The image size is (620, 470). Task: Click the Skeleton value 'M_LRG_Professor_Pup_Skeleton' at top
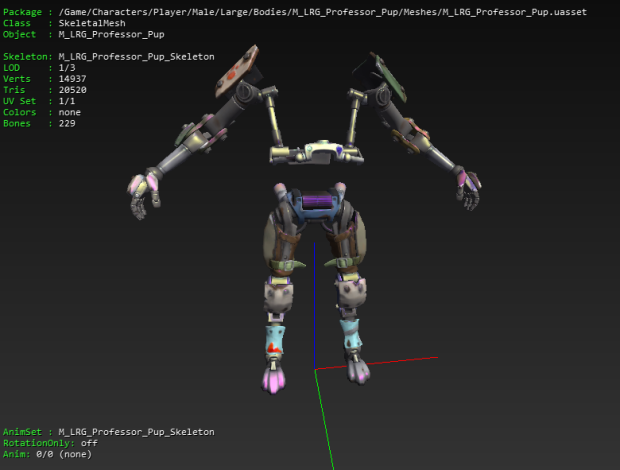click(136, 57)
